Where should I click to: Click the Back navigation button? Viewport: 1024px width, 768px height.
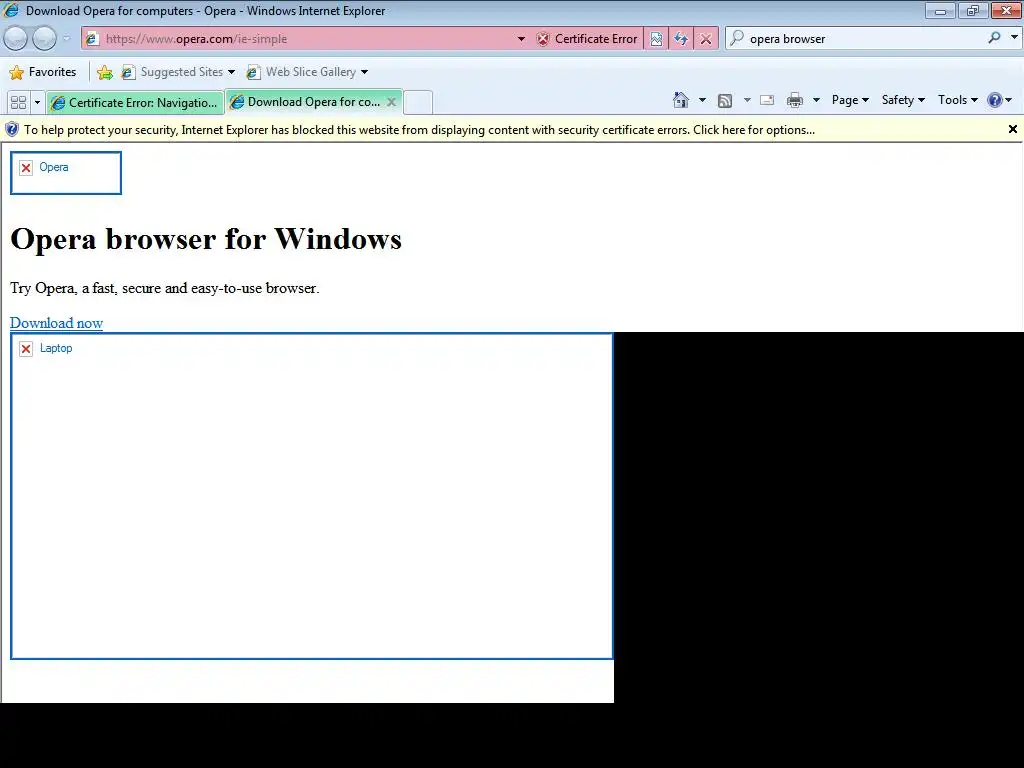tap(16, 39)
